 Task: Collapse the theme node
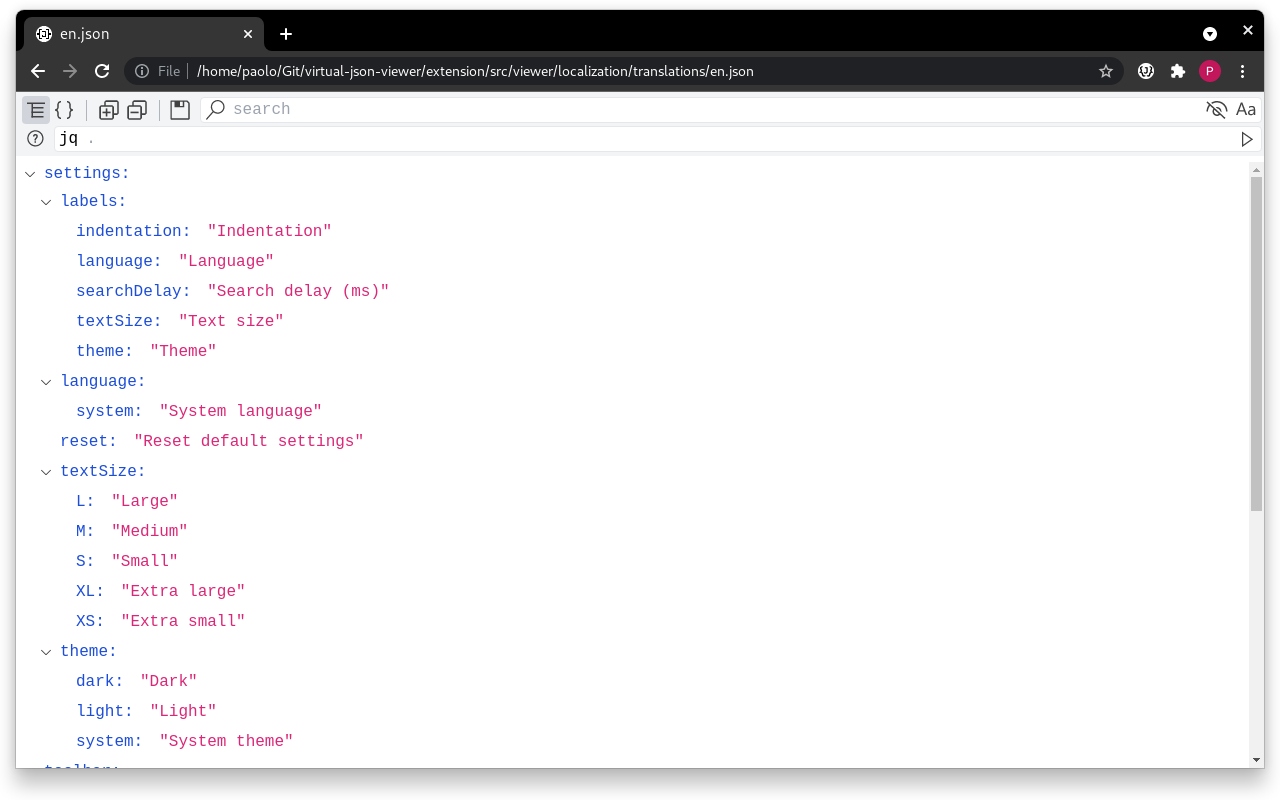[x=46, y=651]
